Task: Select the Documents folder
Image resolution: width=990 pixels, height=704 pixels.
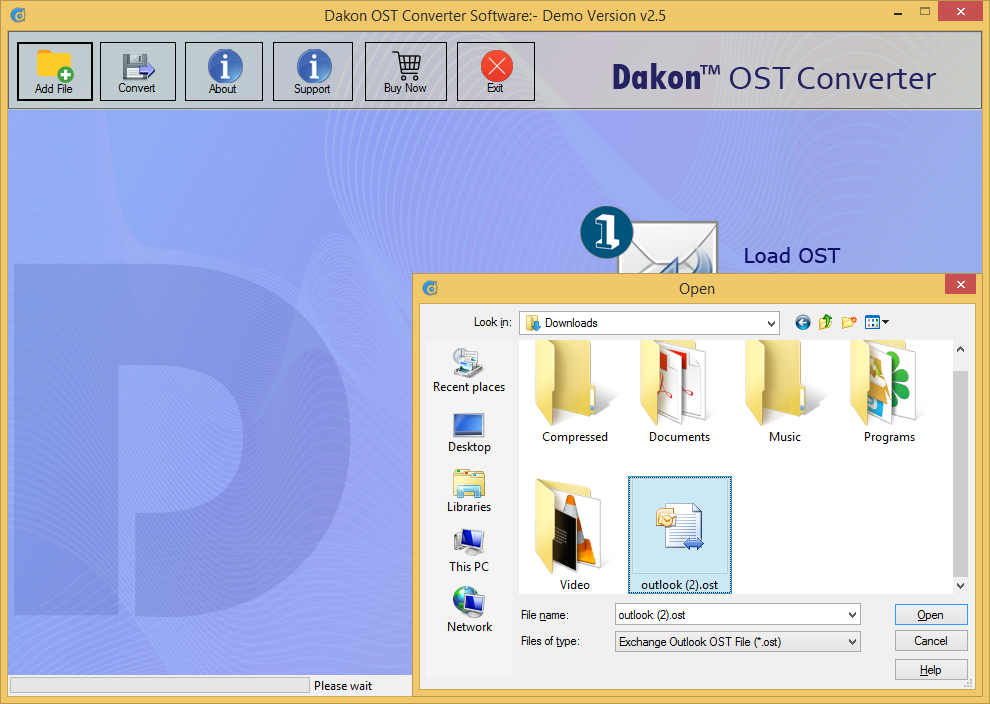Action: [679, 393]
